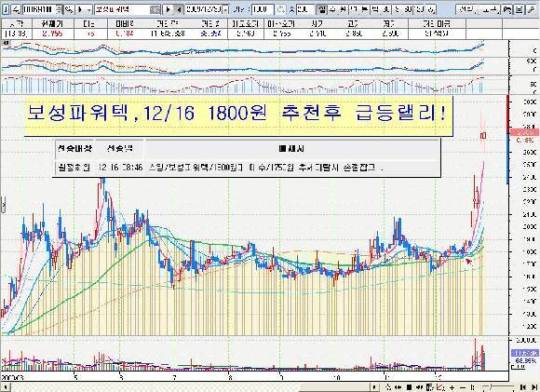
Task: Click the stock code input field
Action: [38, 9]
